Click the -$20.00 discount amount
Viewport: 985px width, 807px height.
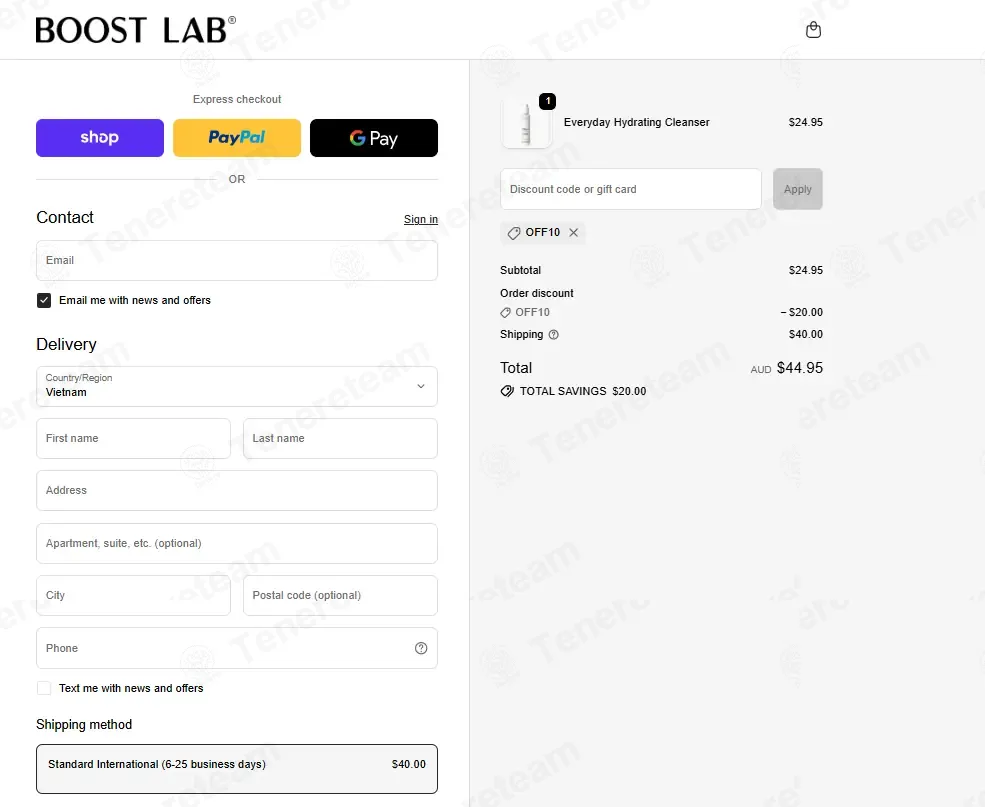[802, 312]
